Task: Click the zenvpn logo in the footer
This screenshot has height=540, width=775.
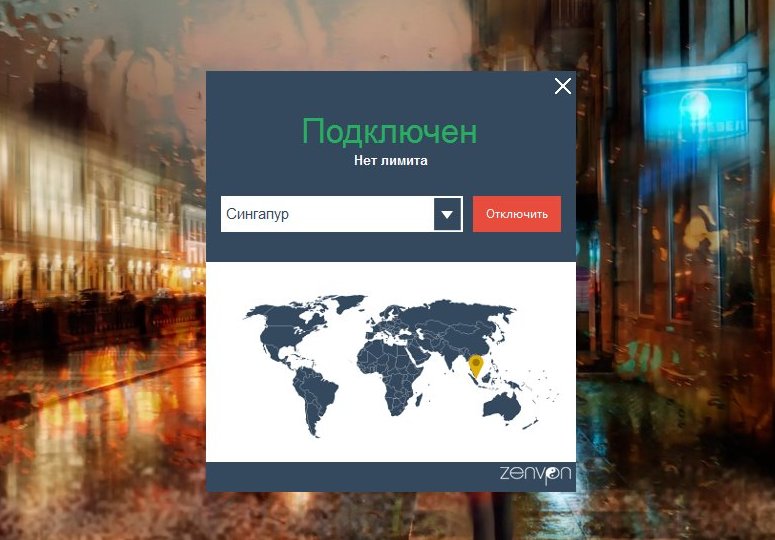Action: pos(535,474)
